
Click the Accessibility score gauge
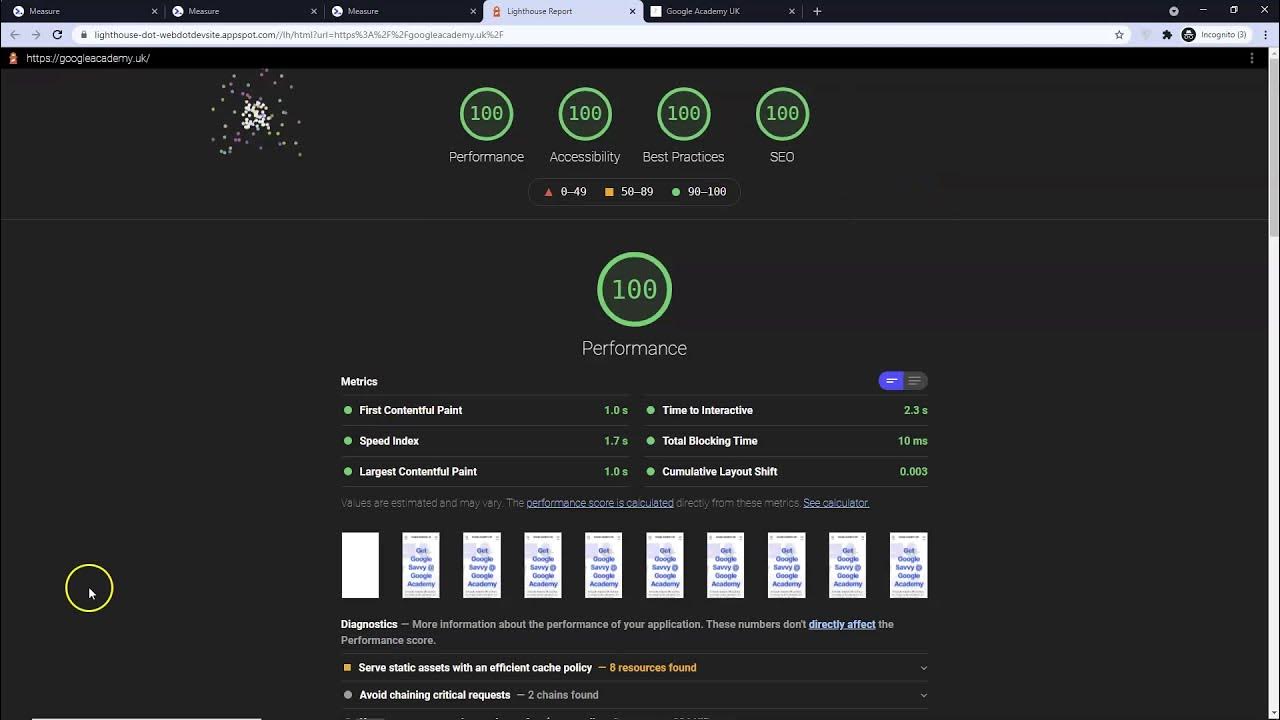(585, 114)
